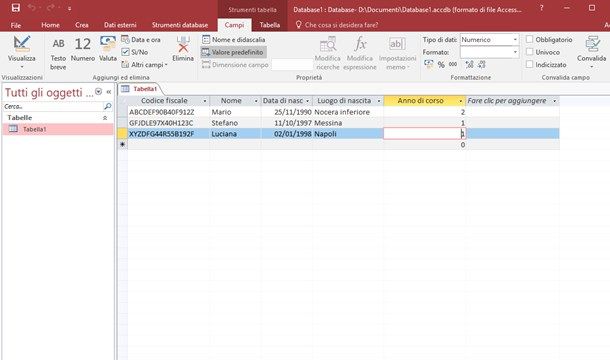Apply thousands separator format icon
The height and width of the screenshot is (360, 610).
pos(453,65)
